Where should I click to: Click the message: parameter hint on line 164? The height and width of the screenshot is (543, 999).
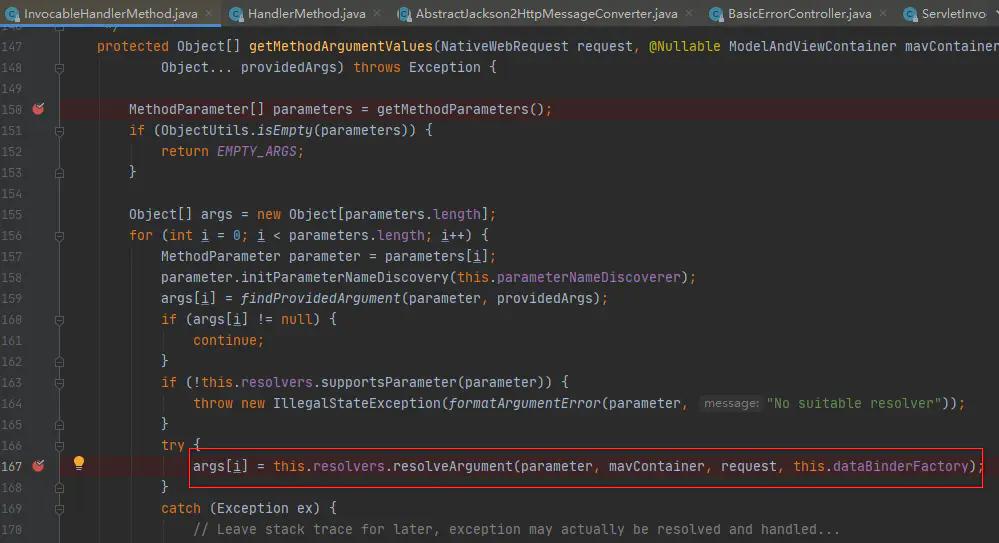(x=731, y=403)
